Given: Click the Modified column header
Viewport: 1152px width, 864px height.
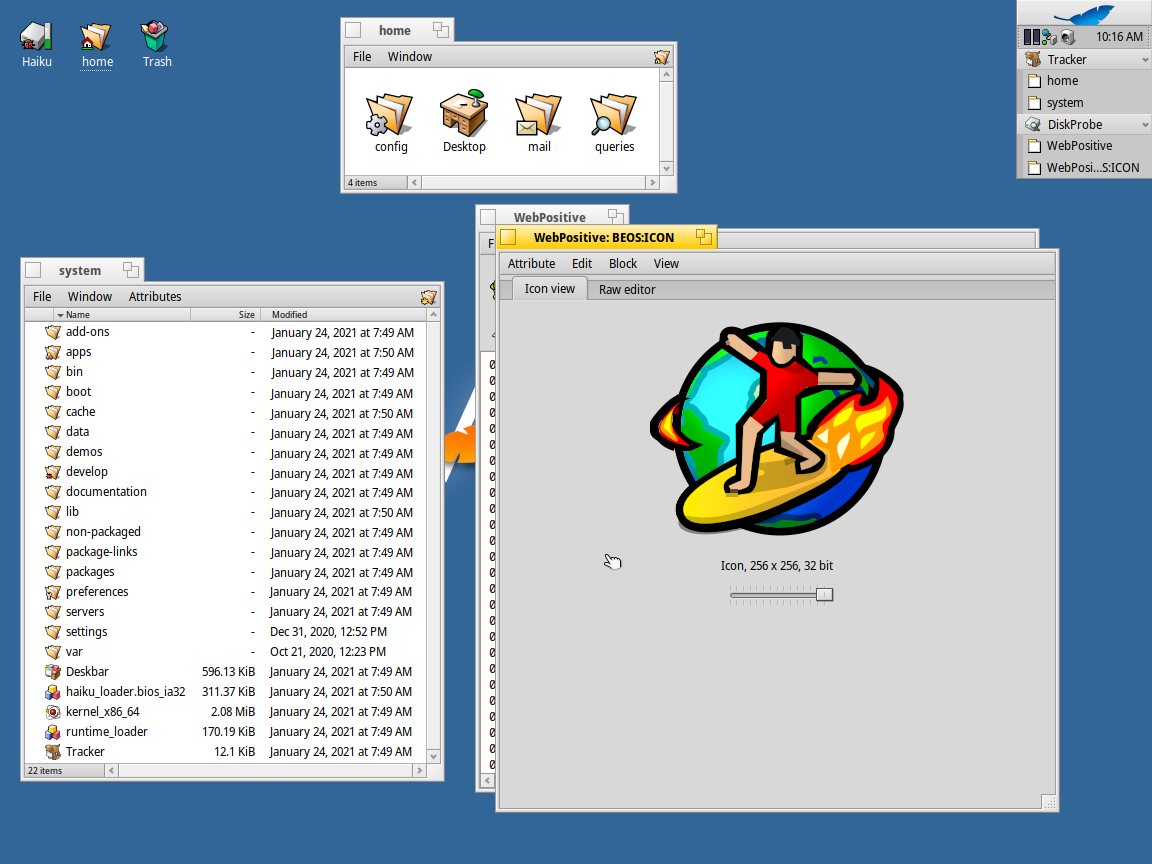Looking at the screenshot, I should [x=344, y=314].
